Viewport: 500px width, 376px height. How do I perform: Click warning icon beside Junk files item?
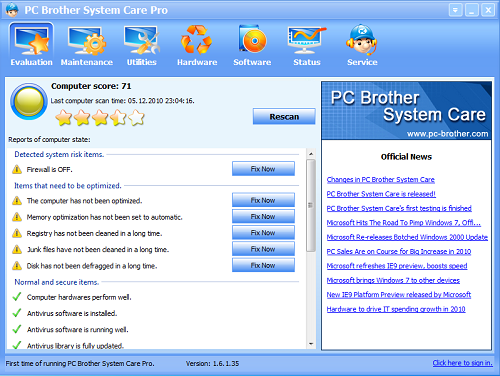(x=17, y=249)
